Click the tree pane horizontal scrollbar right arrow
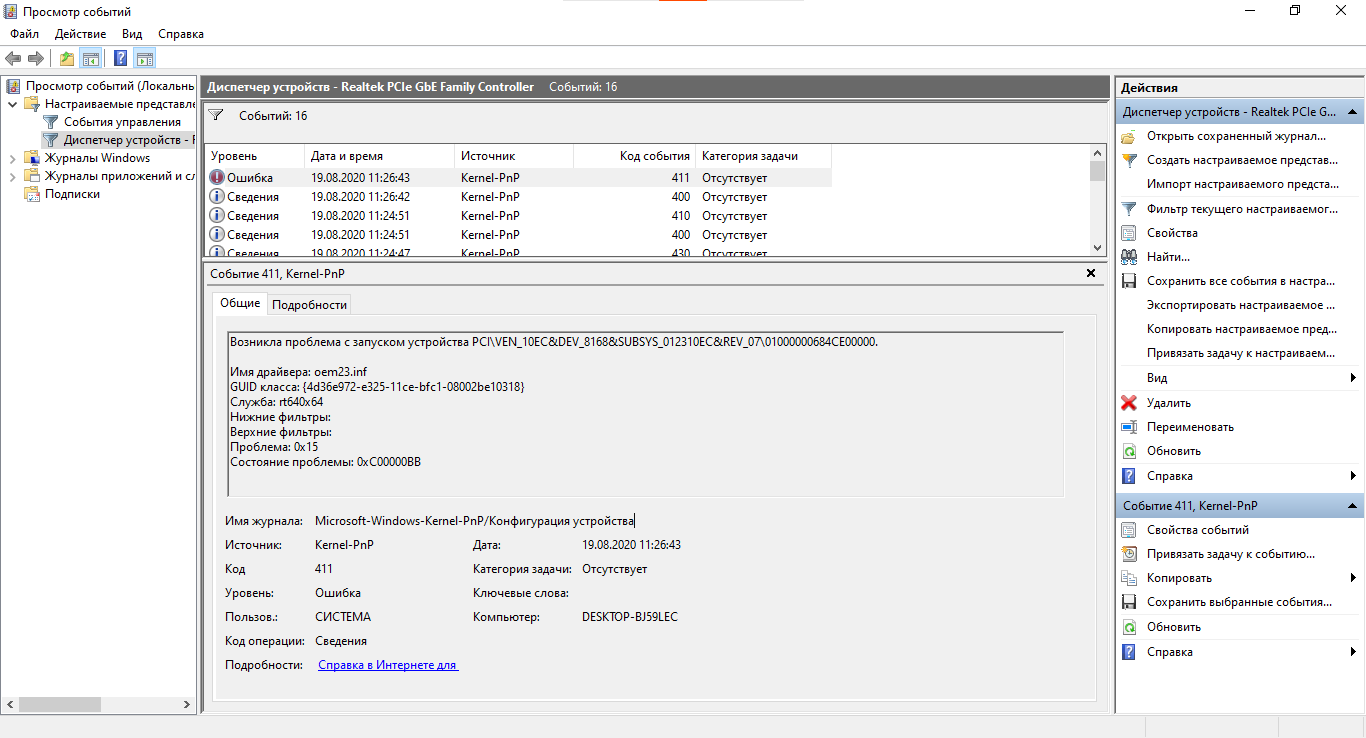This screenshot has width=1366, height=738. pyautogui.click(x=187, y=705)
